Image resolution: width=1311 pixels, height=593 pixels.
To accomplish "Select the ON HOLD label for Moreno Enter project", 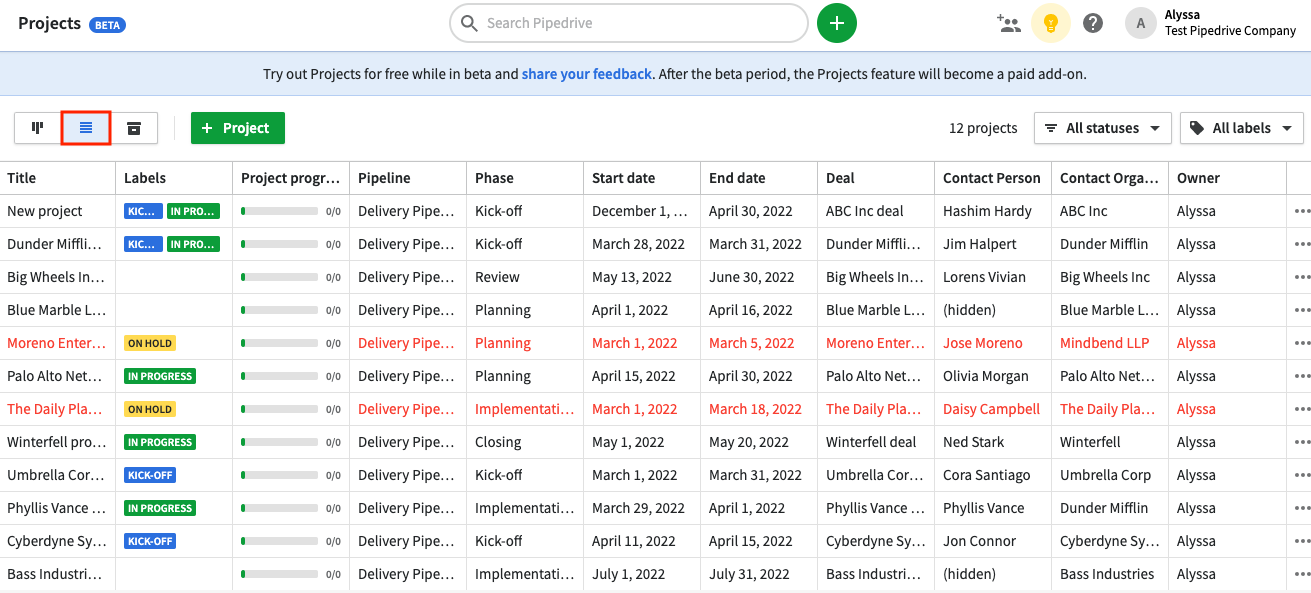I will pos(150,343).
